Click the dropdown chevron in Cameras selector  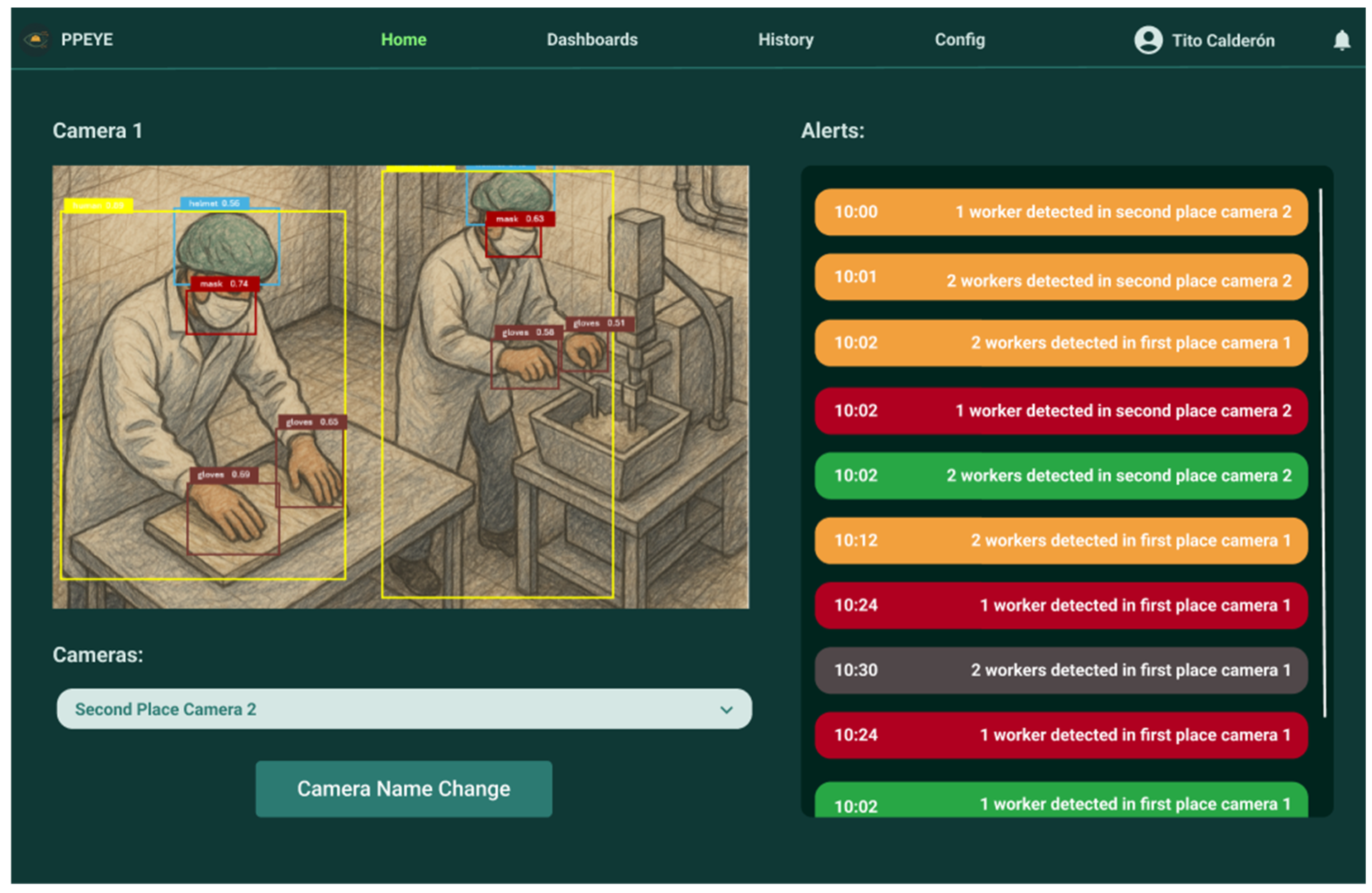pyautogui.click(x=727, y=710)
